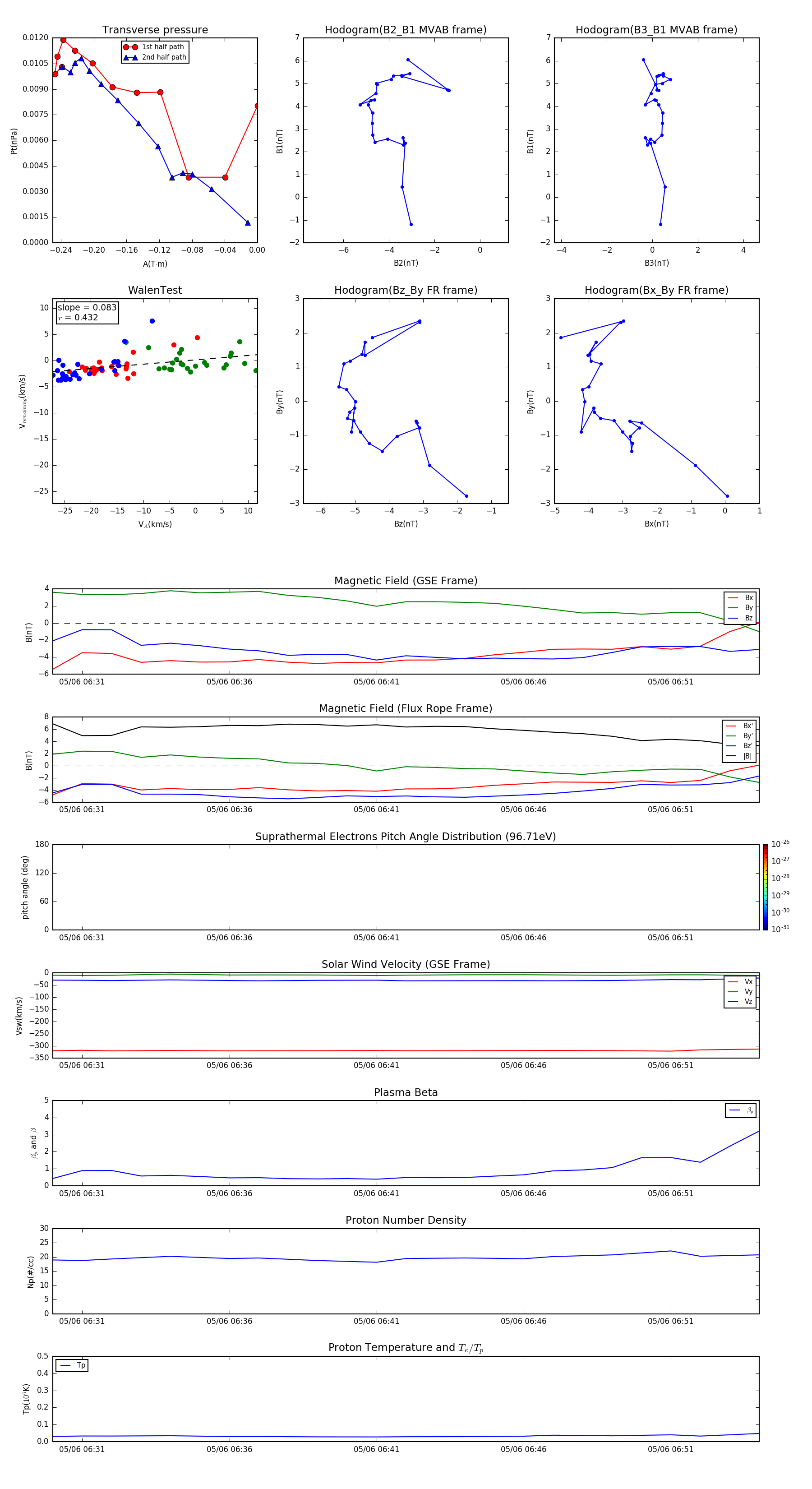Click the 'Proton Temperature and Te/Tp' title
812x1489 pixels.
406,1347
